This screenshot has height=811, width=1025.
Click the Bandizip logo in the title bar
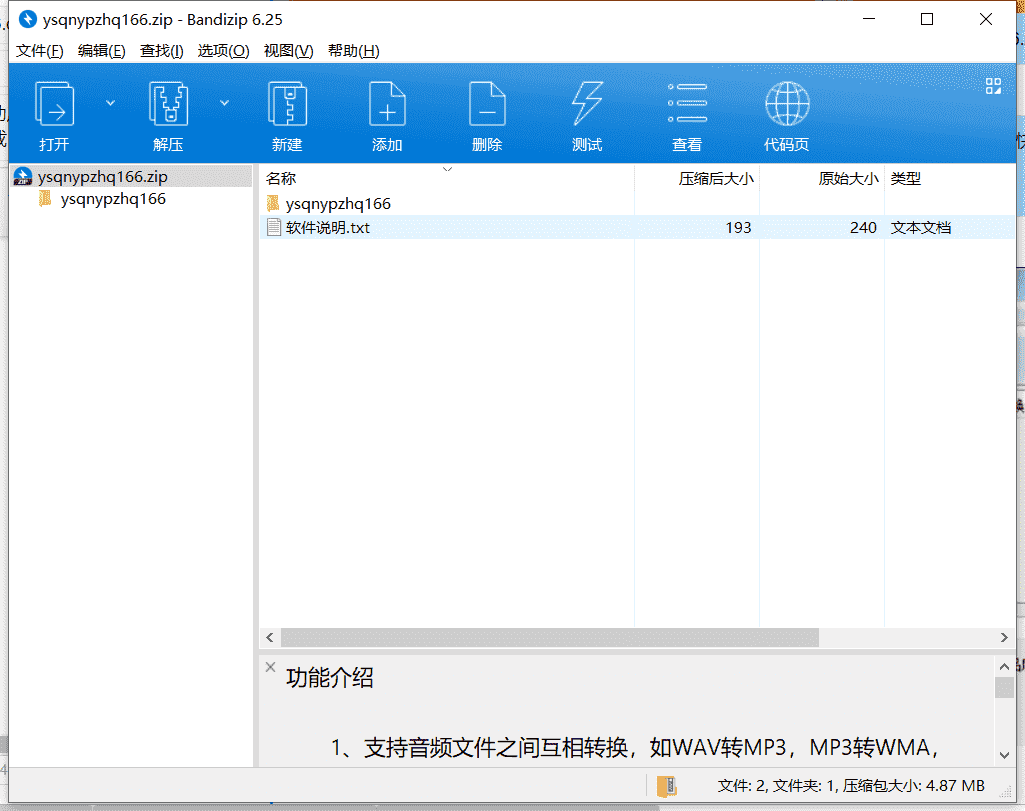click(27, 20)
